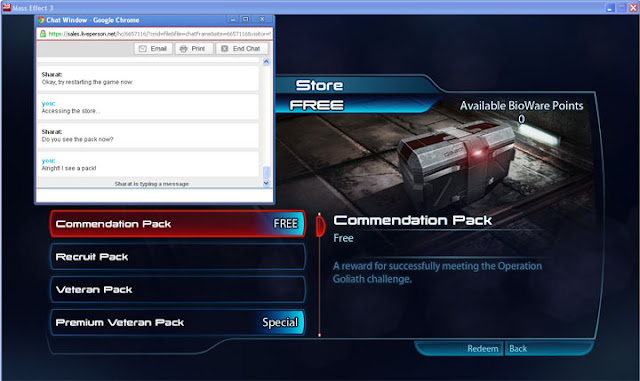
Task: Select the Commendation Pack entry
Action: pyautogui.click(x=178, y=224)
